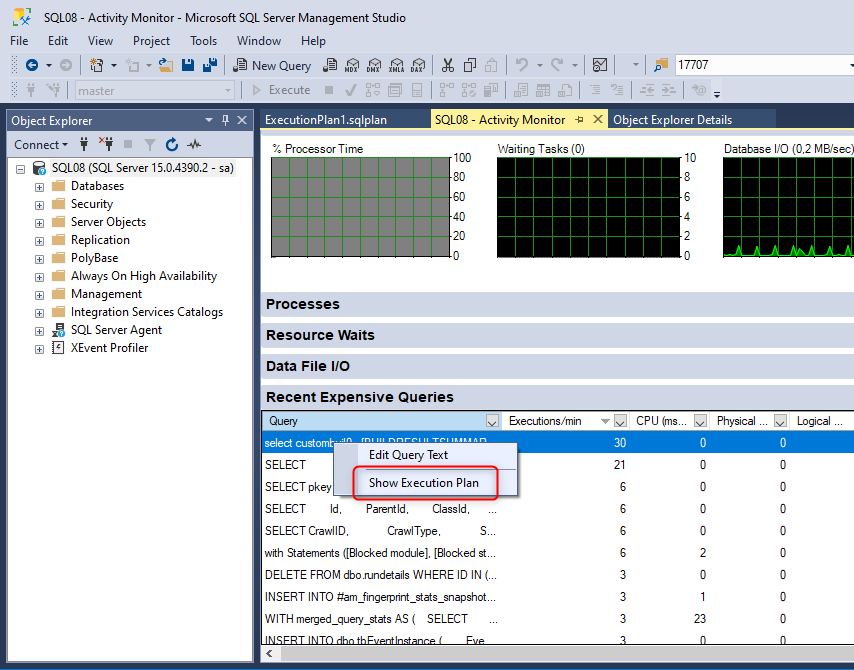
Task: Open Object Explorer window position dropdown
Action: pyautogui.click(x=209, y=120)
